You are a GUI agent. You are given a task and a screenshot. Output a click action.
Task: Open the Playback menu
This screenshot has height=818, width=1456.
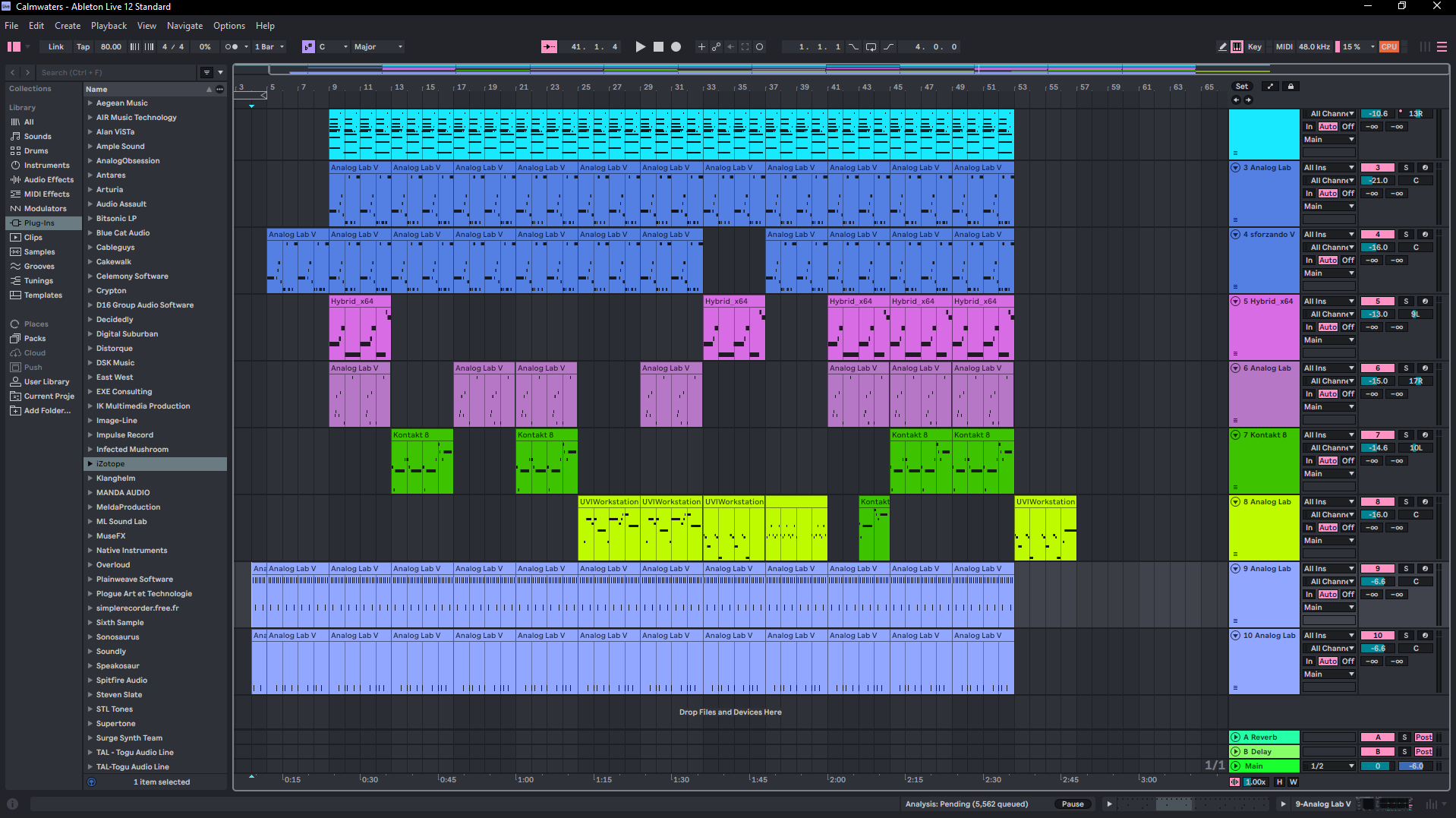pyautogui.click(x=109, y=26)
